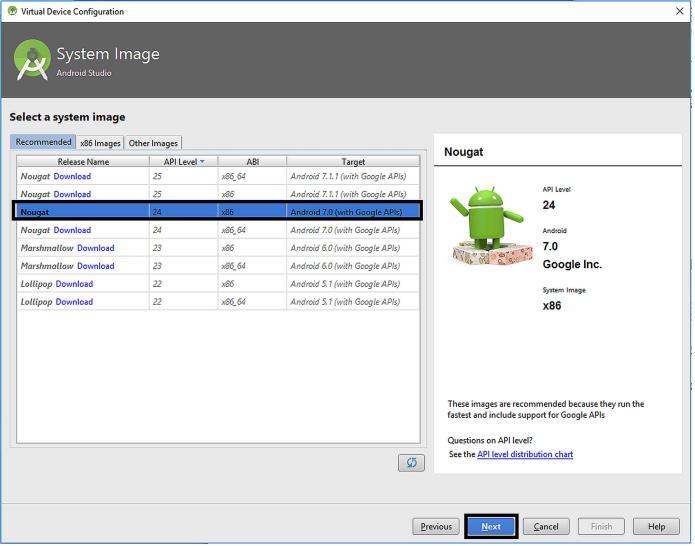
Task: Select the highlighted Nougat API 24 x86 row
Action: pyautogui.click(x=218, y=211)
